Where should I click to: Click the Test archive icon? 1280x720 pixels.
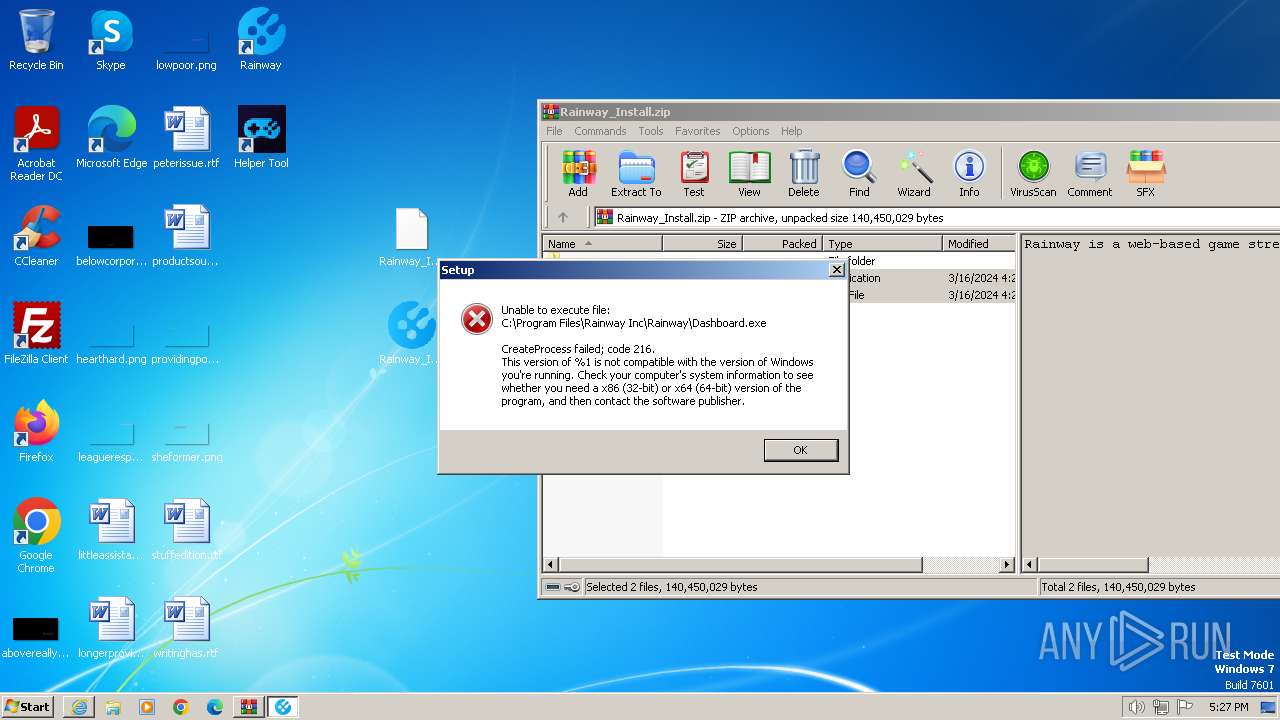click(x=694, y=173)
